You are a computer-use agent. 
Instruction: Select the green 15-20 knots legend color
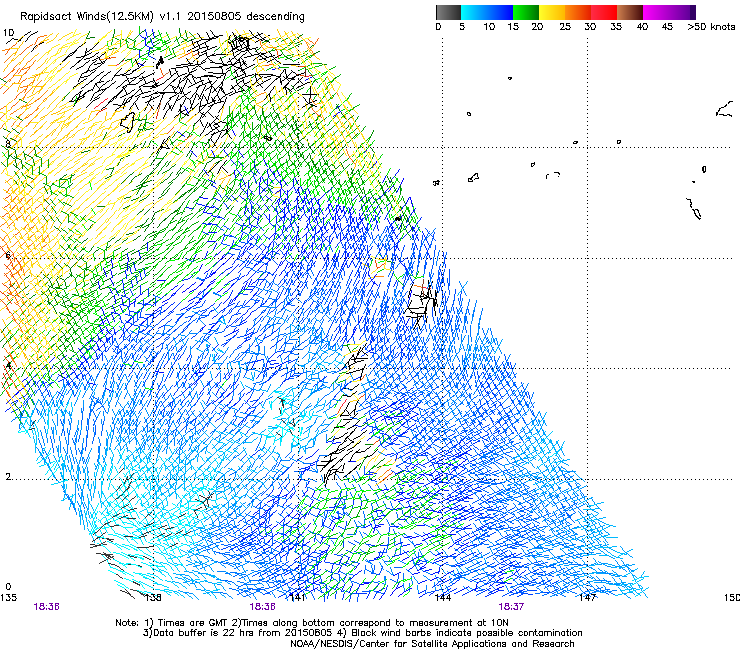tap(526, 12)
